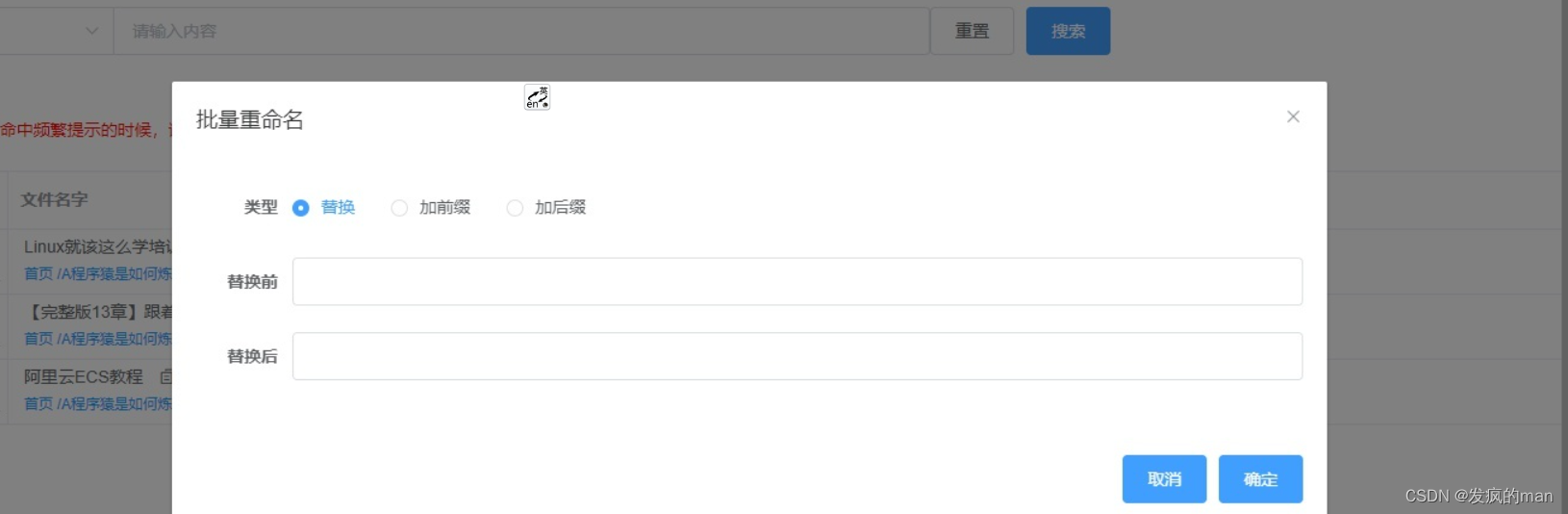This screenshot has height=514, width=1568.
Task: Click the 重置 button behind the dialog
Action: [972, 31]
